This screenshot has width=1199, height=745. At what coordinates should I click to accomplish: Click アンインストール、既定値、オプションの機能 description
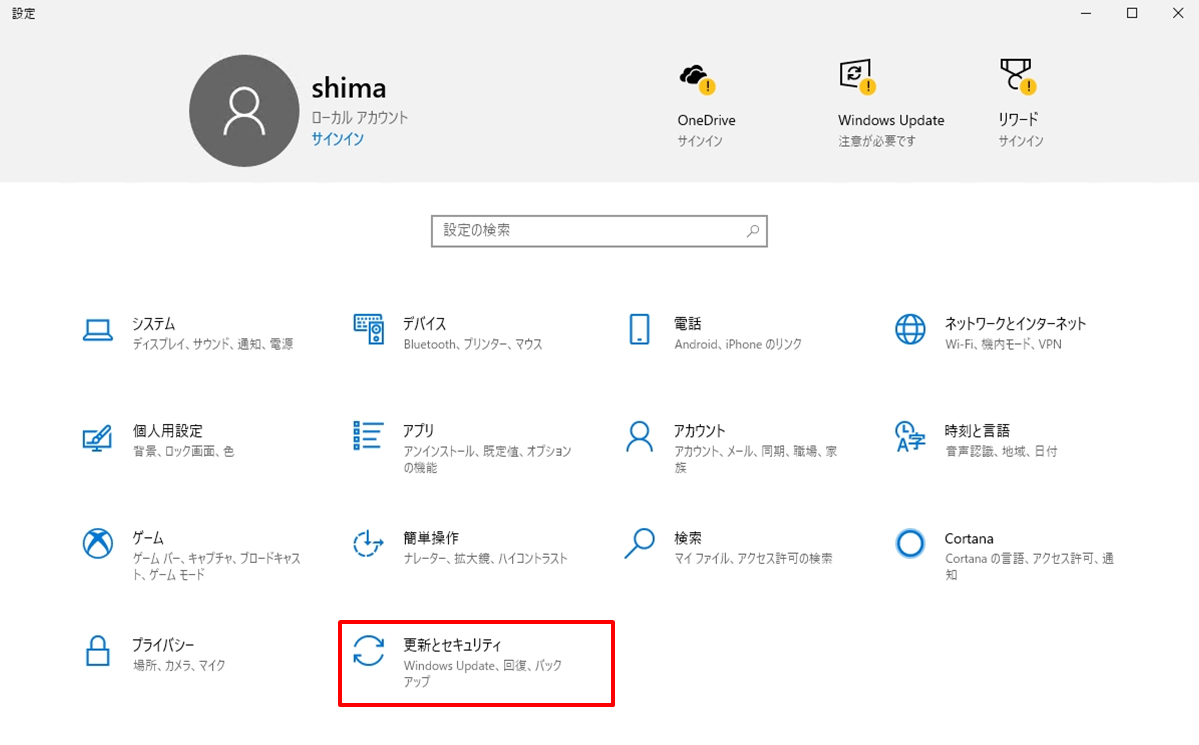click(487, 459)
